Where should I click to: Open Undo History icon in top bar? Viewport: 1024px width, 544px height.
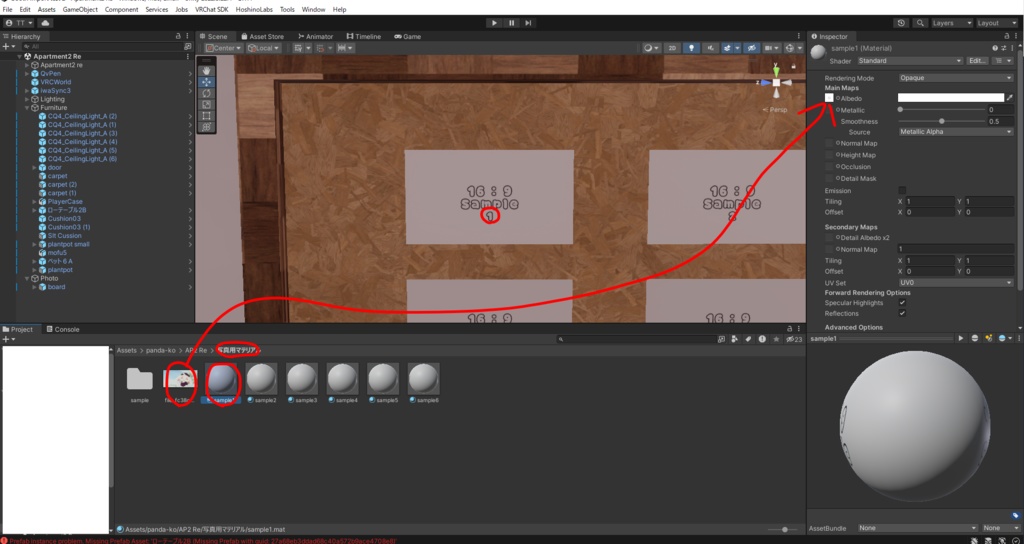(x=901, y=23)
